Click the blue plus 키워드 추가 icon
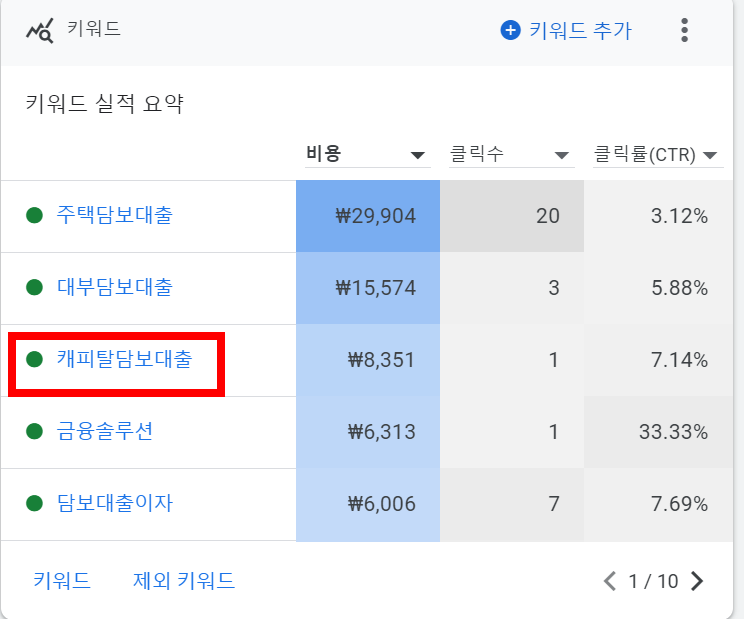744x619 pixels. (511, 30)
